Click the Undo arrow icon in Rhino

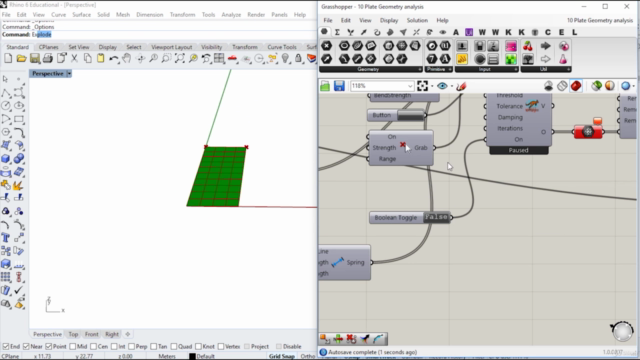coord(114,59)
